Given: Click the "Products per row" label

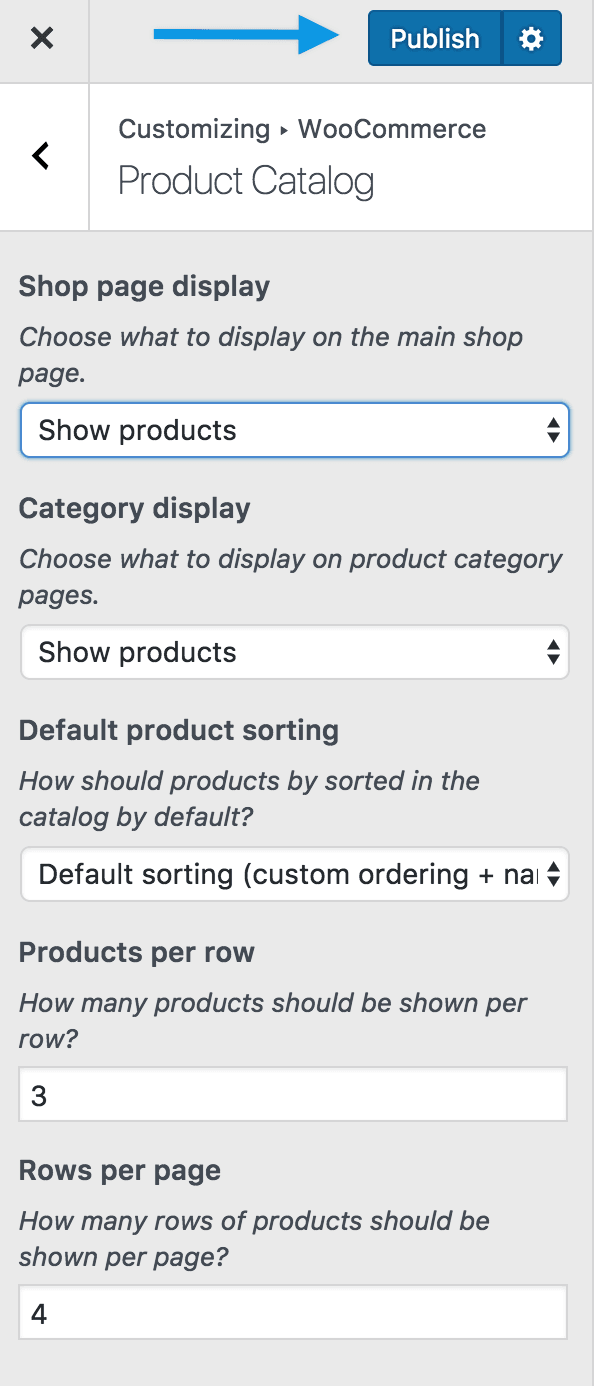Looking at the screenshot, I should (x=137, y=952).
